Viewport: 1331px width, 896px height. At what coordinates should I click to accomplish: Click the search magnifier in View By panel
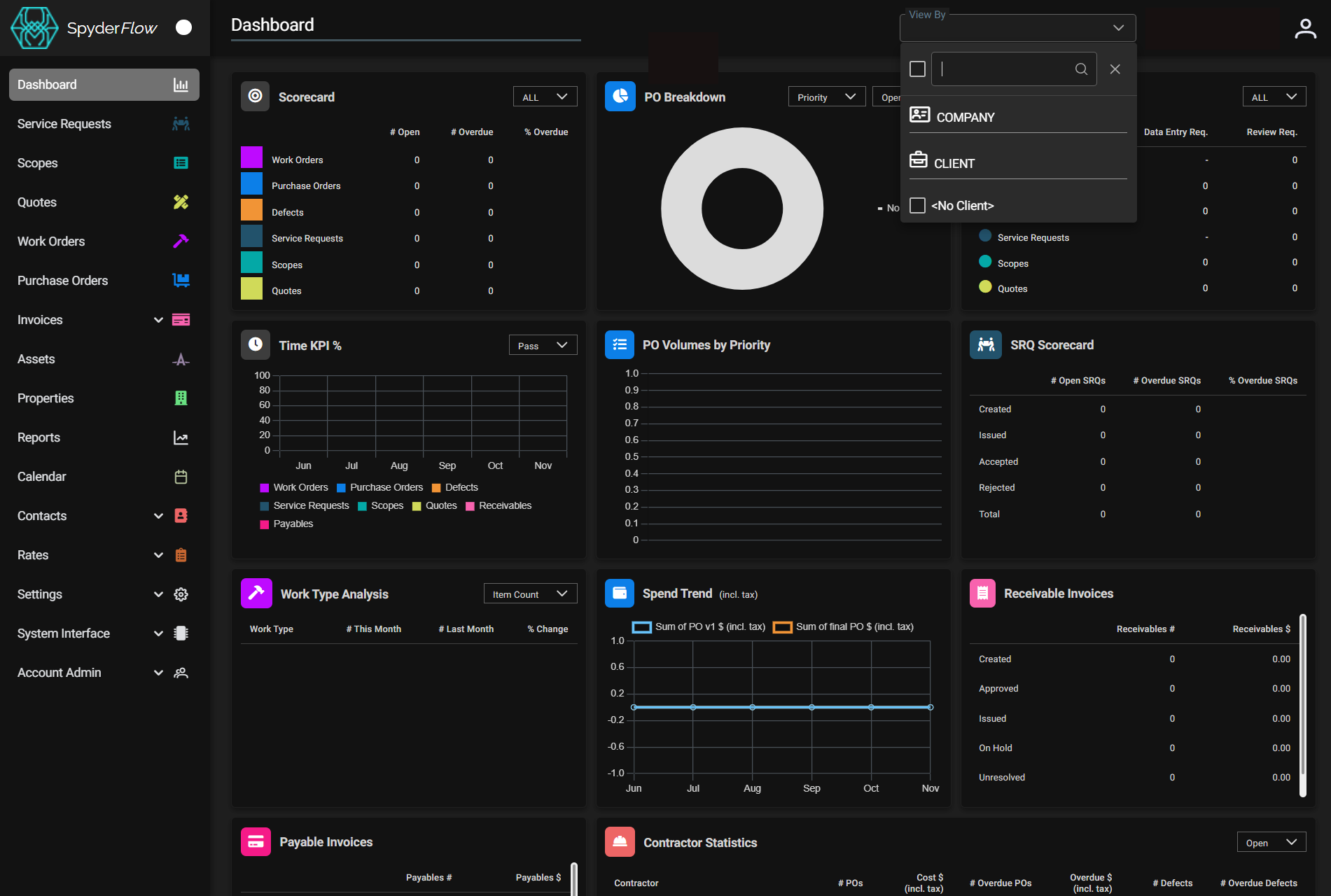1080,69
